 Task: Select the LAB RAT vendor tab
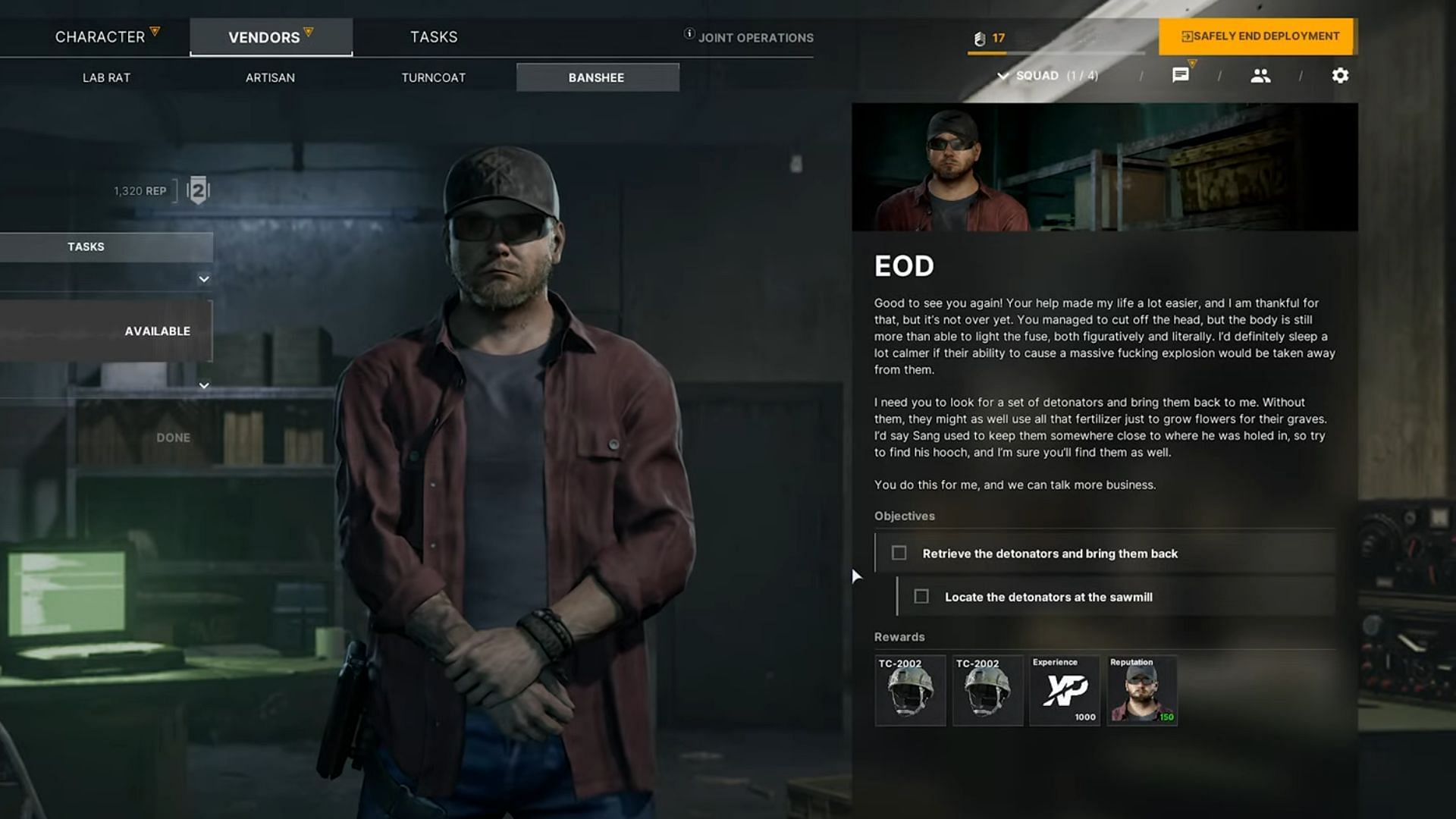(107, 77)
